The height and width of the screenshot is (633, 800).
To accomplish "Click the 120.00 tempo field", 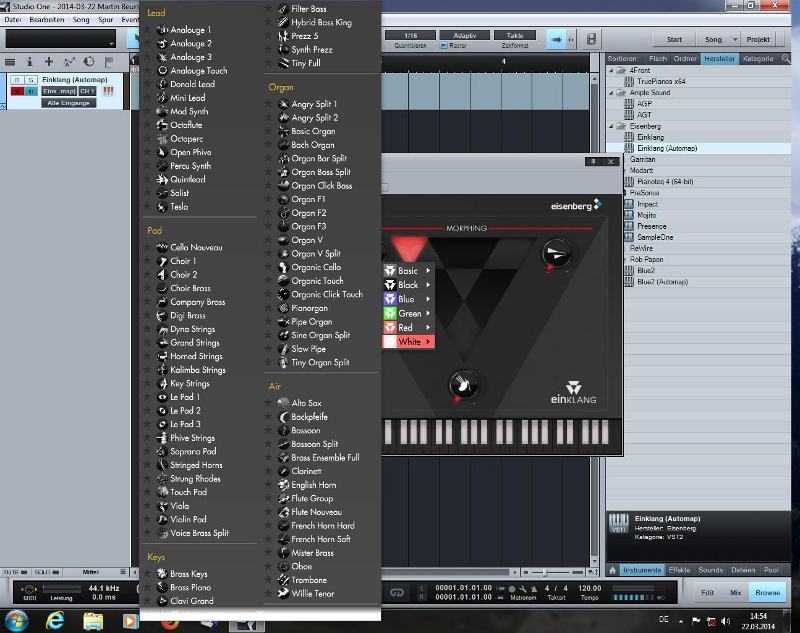I will (590, 588).
